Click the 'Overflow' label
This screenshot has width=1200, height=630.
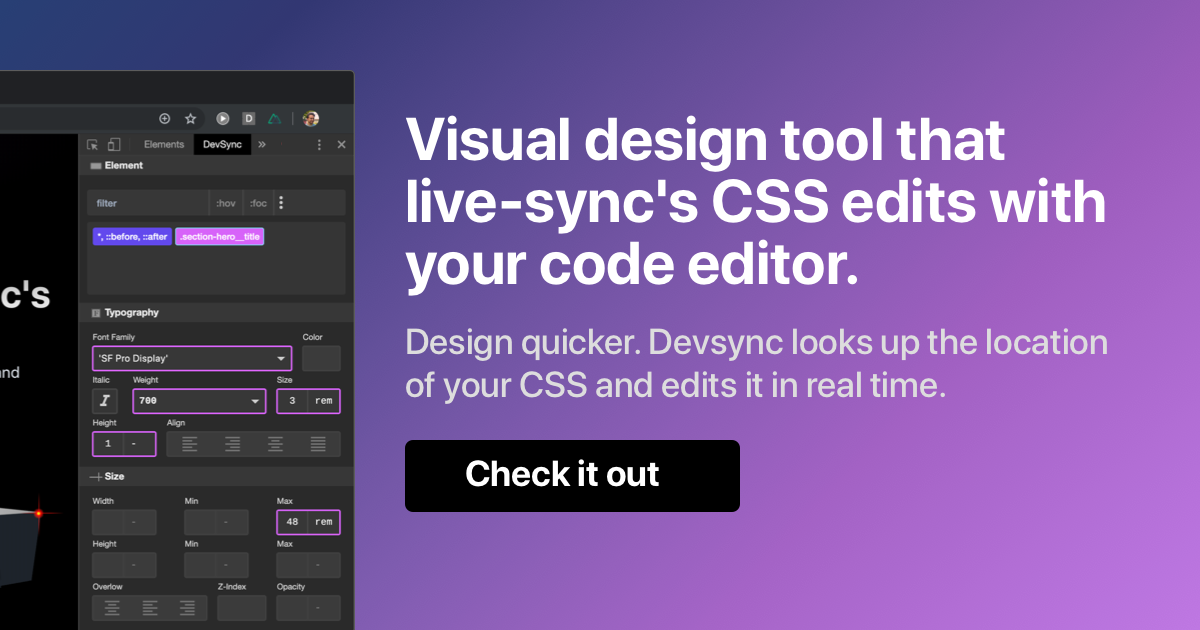108,587
